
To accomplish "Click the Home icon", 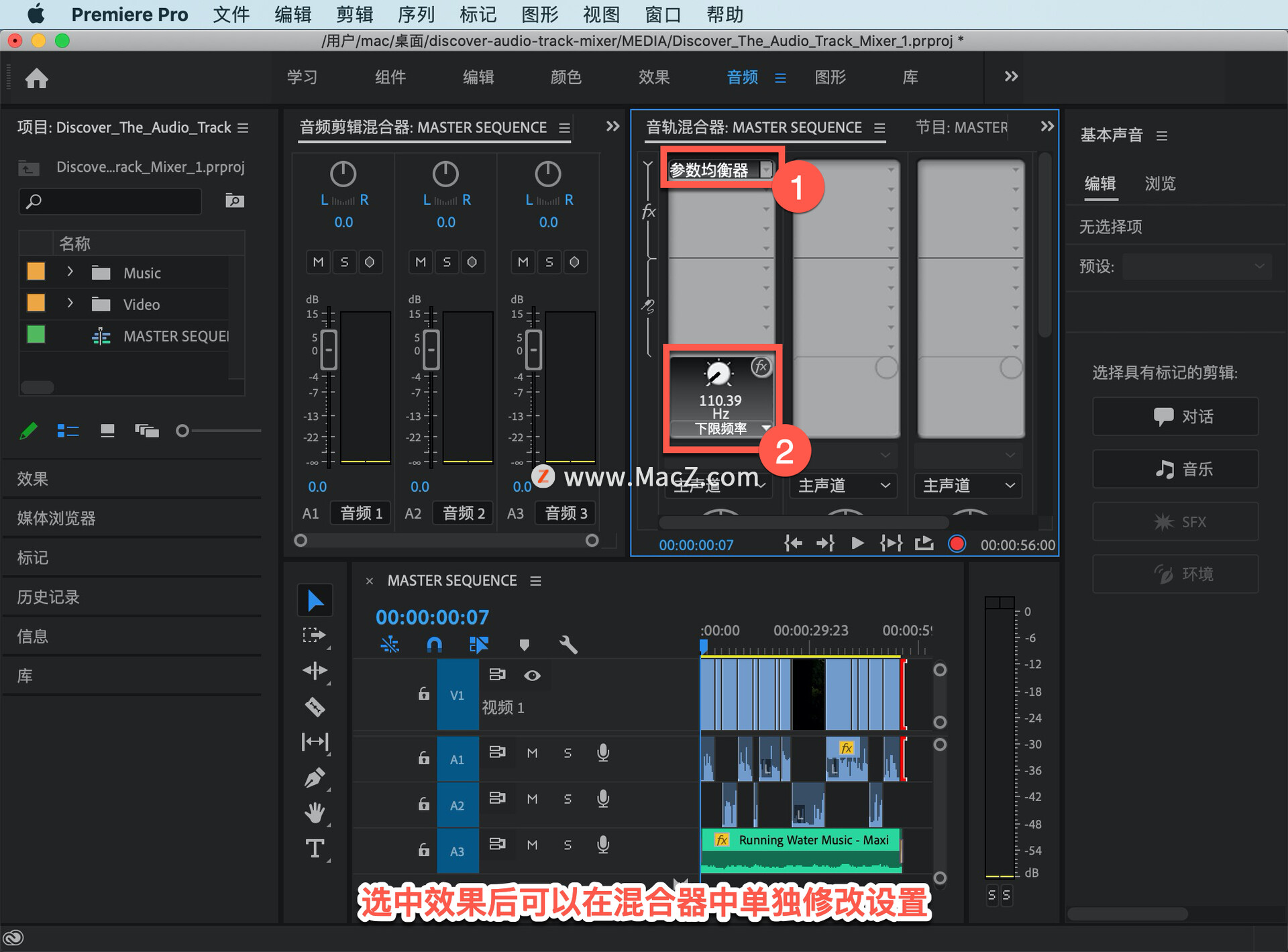I will tap(36, 78).
